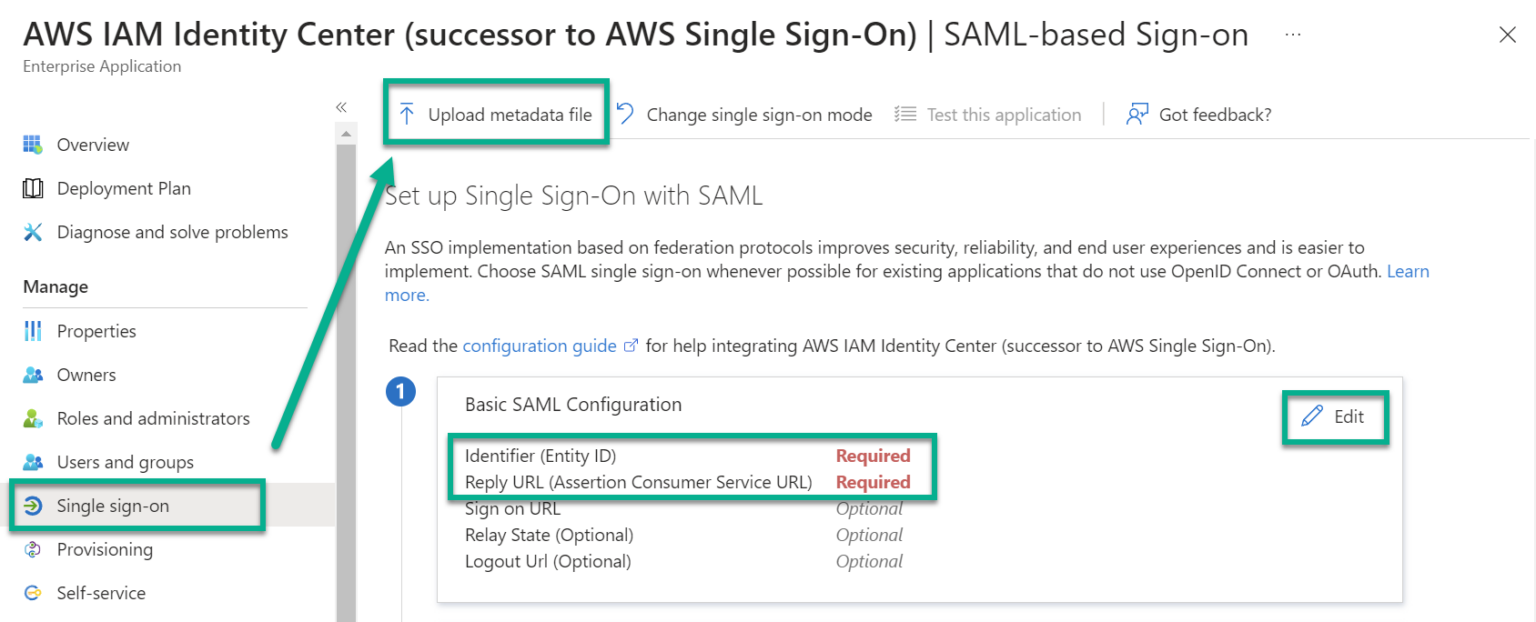The width and height of the screenshot is (1536, 622).
Task: Click Upload metadata file in the toolbar
Action: pos(496,113)
